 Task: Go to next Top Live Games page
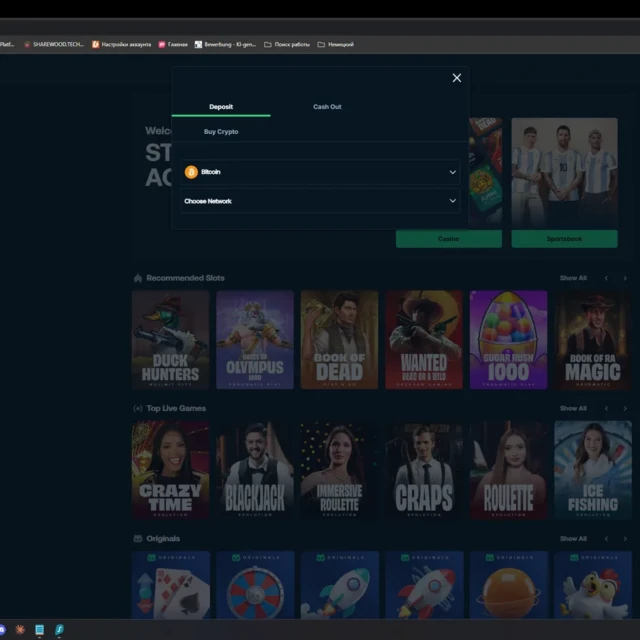(x=625, y=408)
